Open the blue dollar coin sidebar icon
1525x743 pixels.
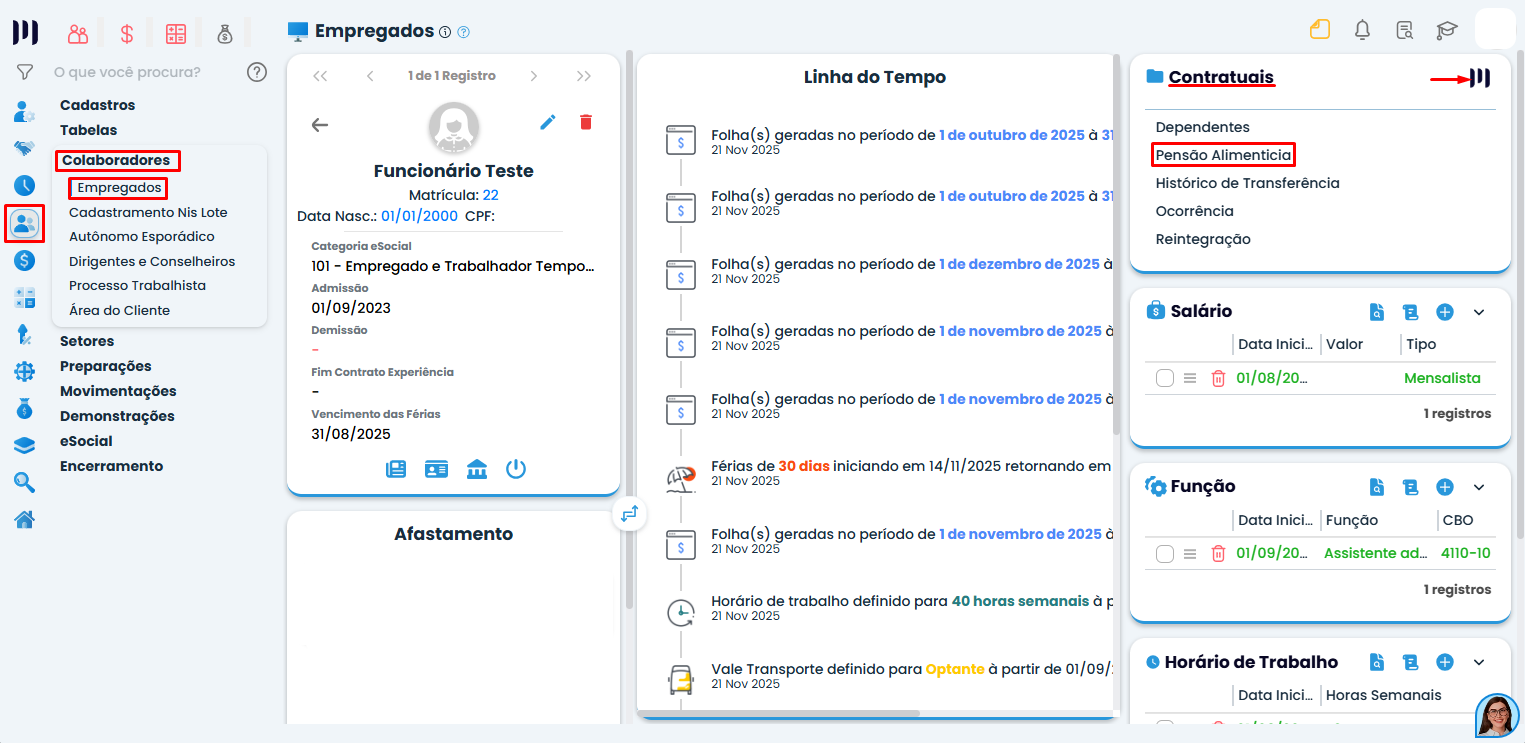[x=25, y=260]
